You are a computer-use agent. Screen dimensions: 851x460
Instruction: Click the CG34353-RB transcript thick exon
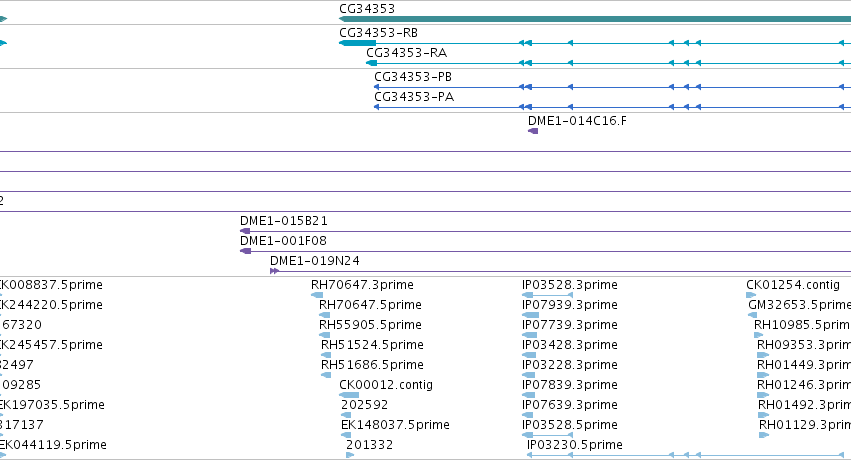tap(358, 43)
